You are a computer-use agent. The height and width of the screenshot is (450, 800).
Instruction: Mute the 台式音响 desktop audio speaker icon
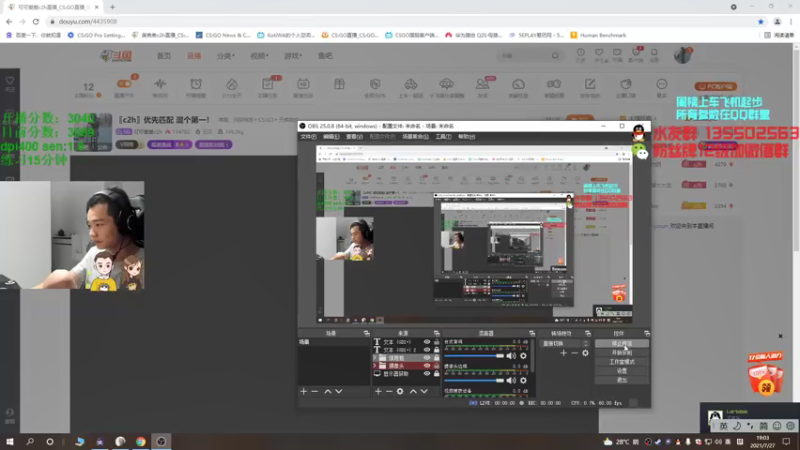click(x=511, y=356)
